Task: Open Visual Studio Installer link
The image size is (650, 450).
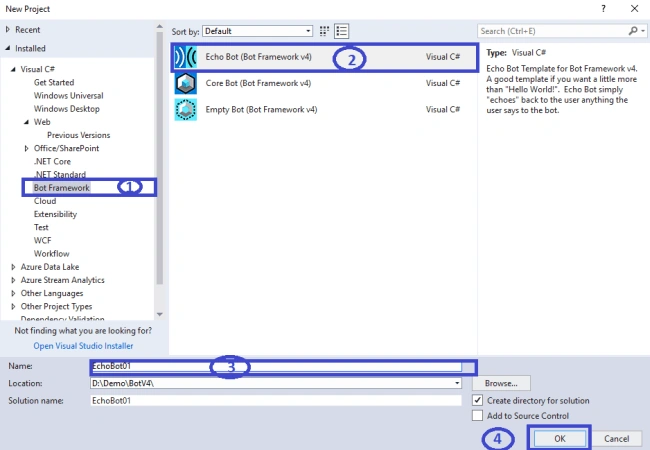Action: [x=83, y=346]
